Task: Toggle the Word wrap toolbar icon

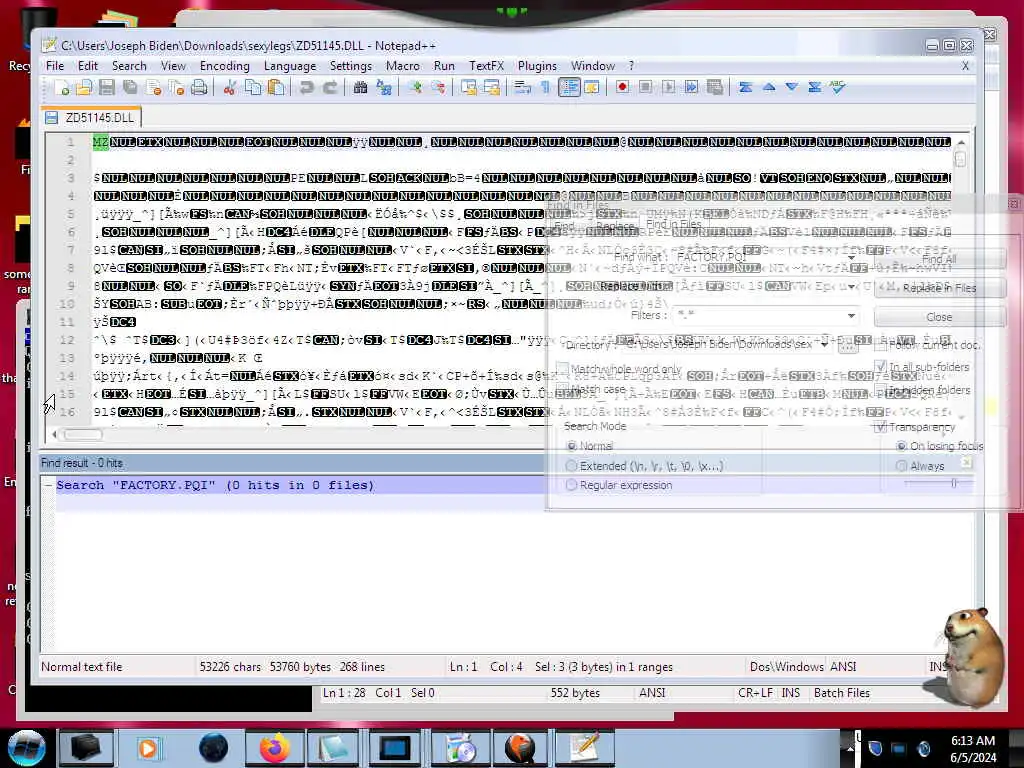Action: tap(522, 88)
